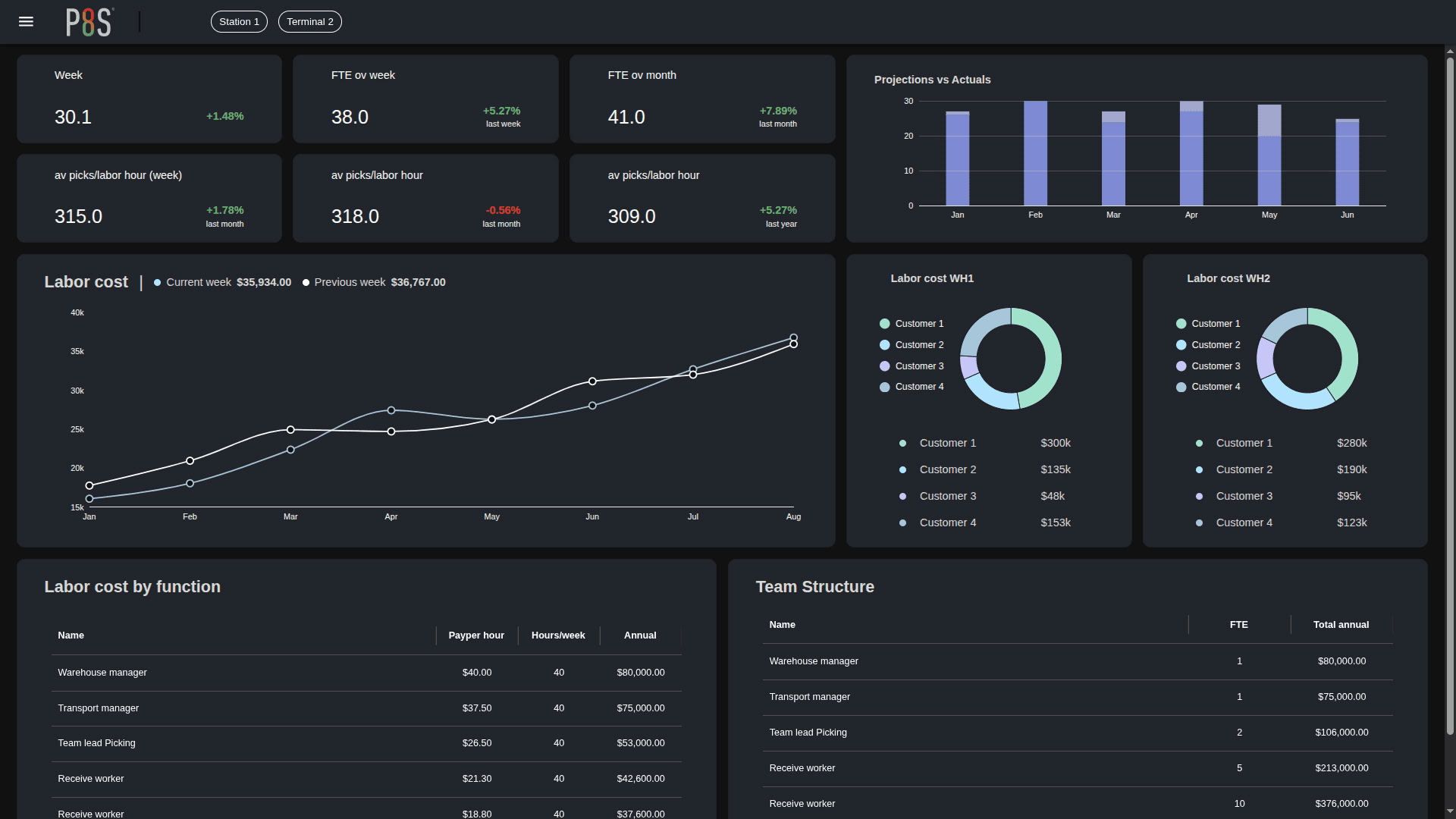Image resolution: width=1456 pixels, height=819 pixels.
Task: Sort by Hours/week column header
Action: [x=558, y=635]
